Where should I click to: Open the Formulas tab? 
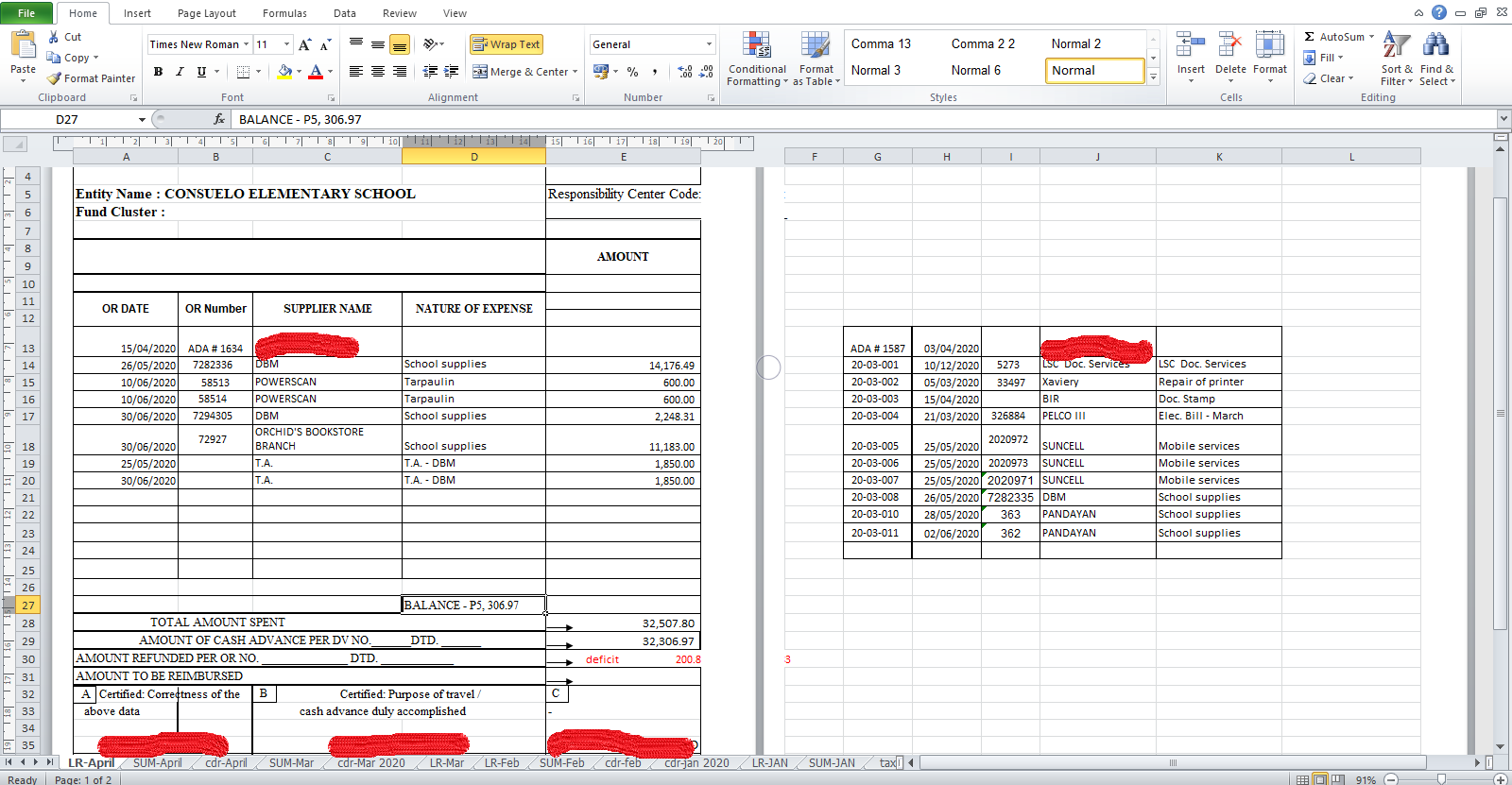click(x=284, y=13)
